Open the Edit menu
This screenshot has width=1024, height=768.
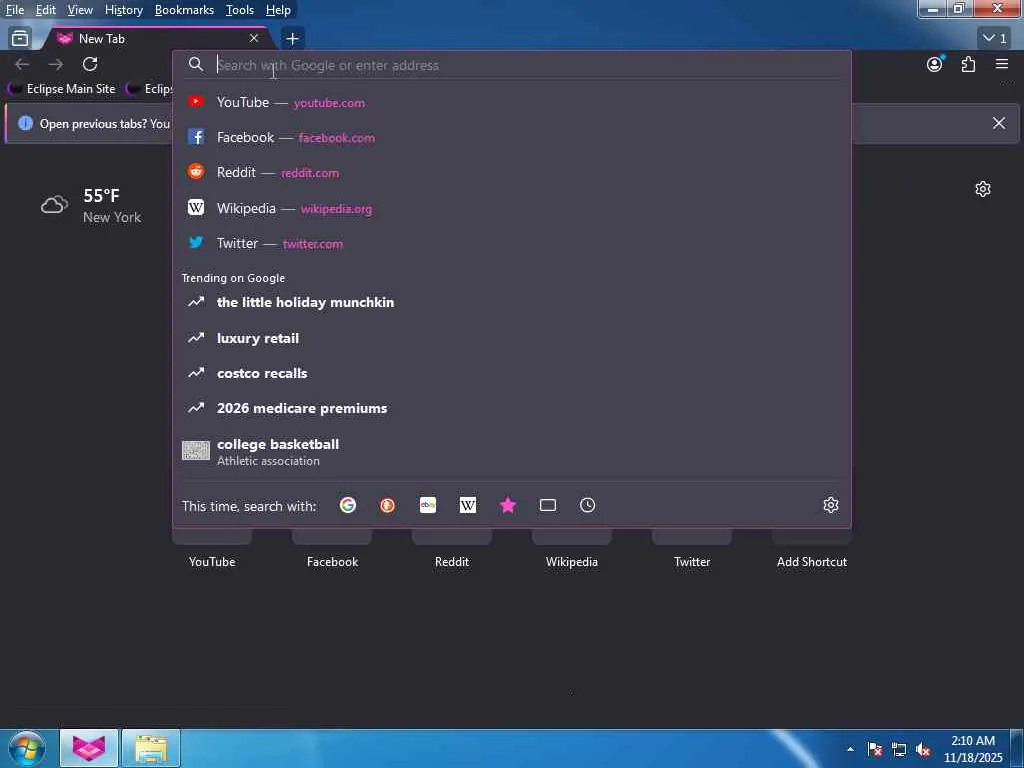tap(46, 10)
